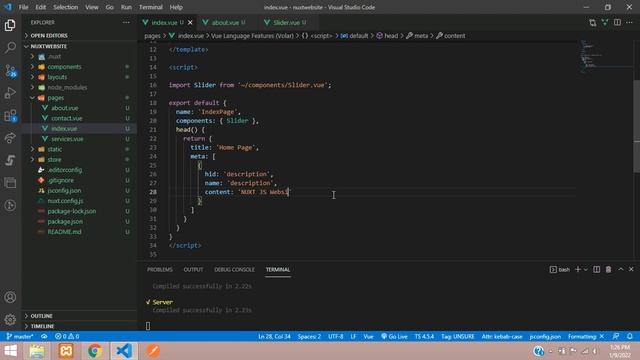Open the Selection menu
640x360 pixels.
pos(65,7)
